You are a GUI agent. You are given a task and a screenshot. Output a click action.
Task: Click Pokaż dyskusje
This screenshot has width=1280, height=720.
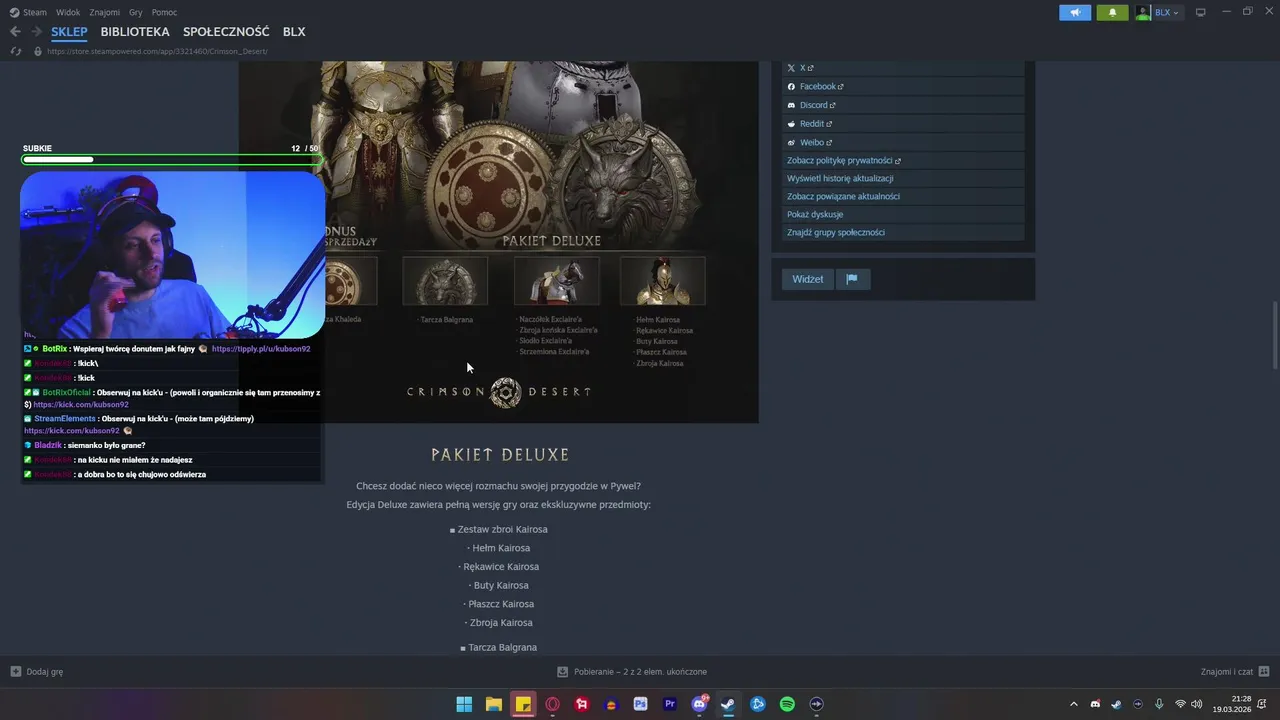pos(904,214)
